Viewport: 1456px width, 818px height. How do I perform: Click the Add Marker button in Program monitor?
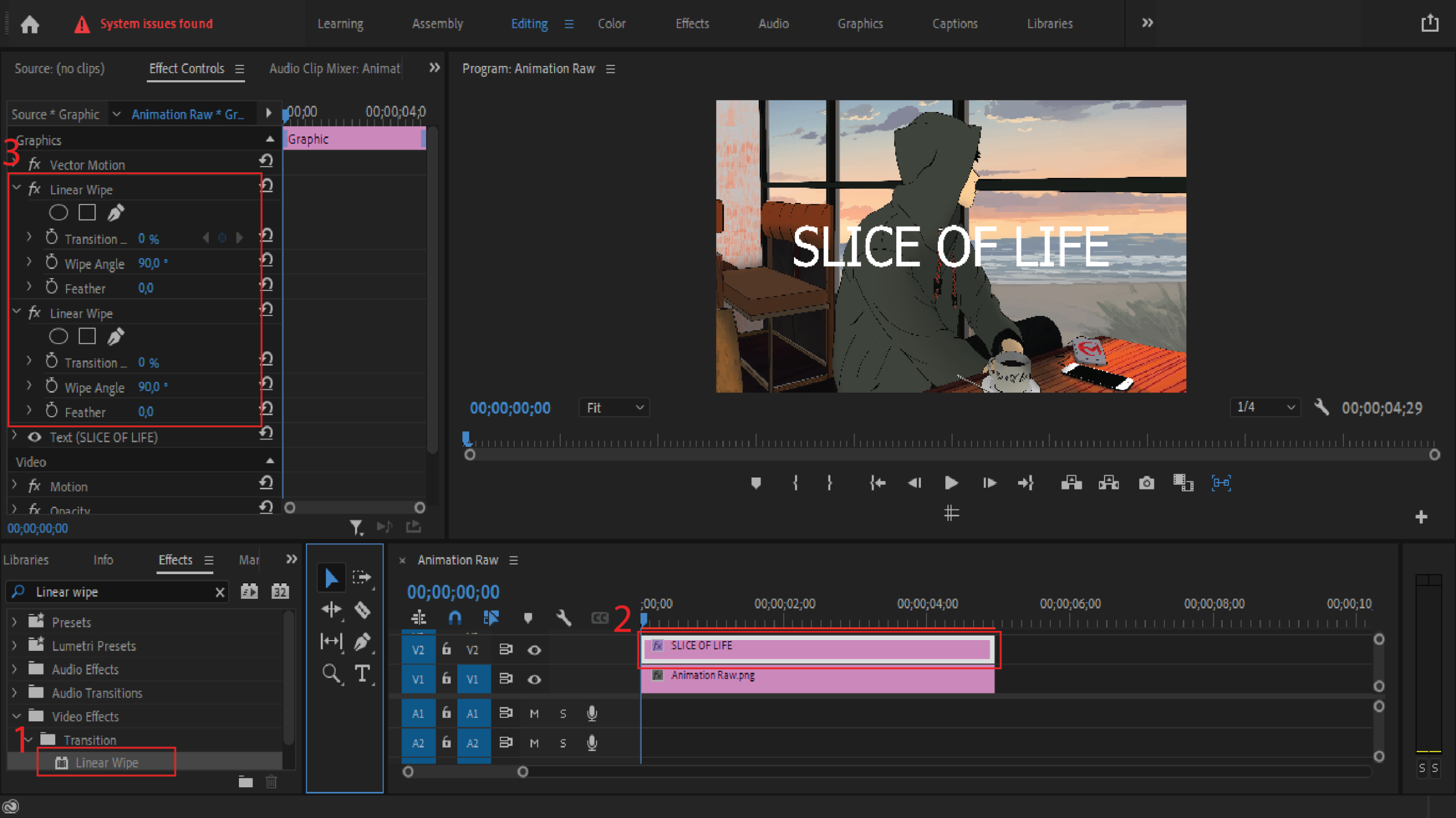[755, 483]
